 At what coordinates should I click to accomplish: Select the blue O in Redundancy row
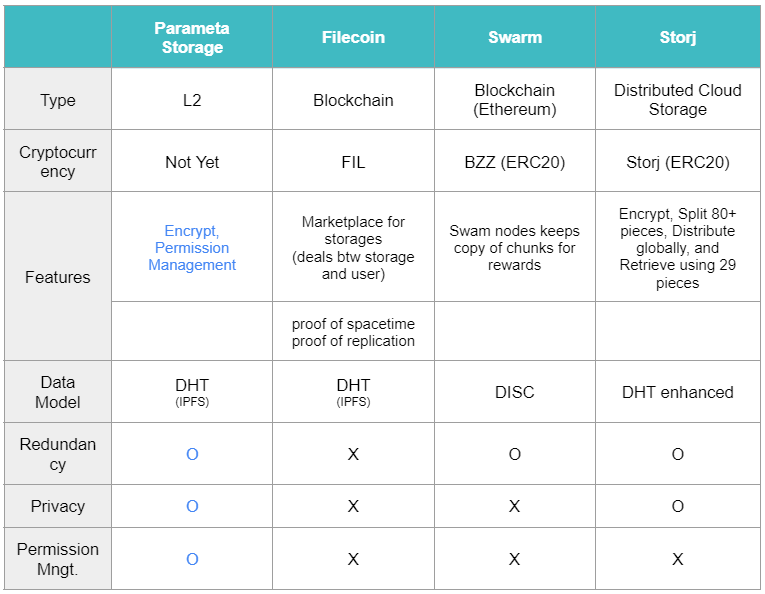192,454
